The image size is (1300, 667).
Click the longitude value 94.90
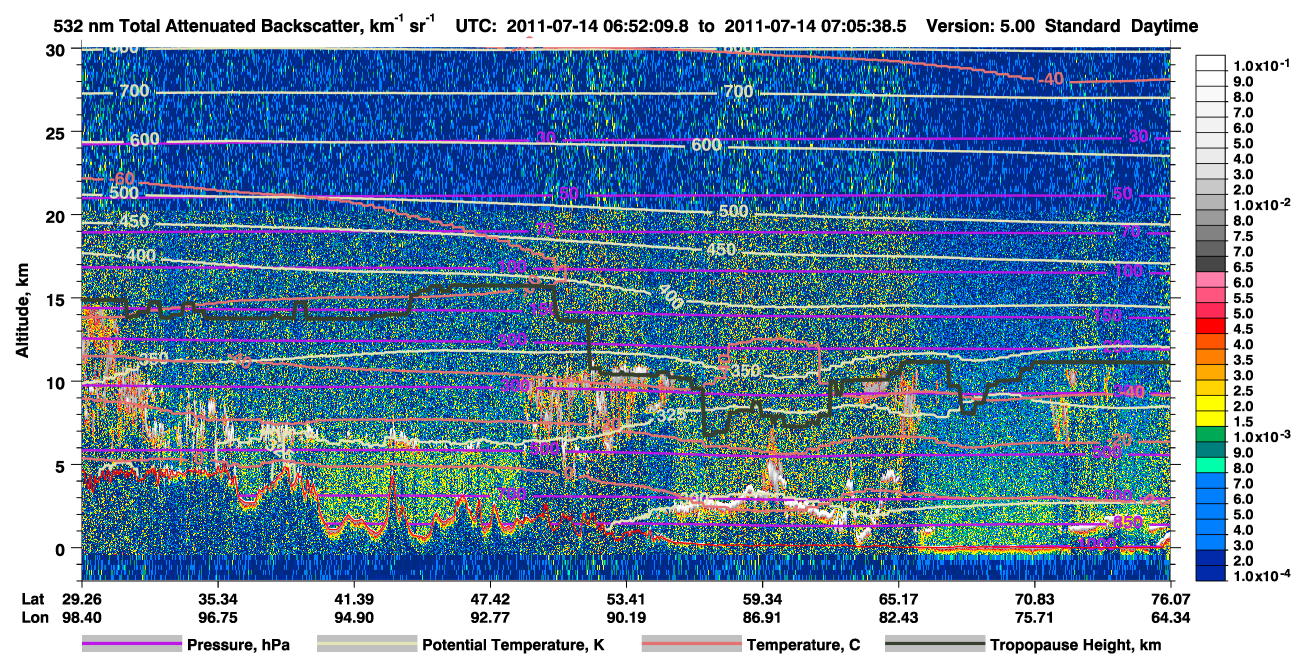[354, 617]
